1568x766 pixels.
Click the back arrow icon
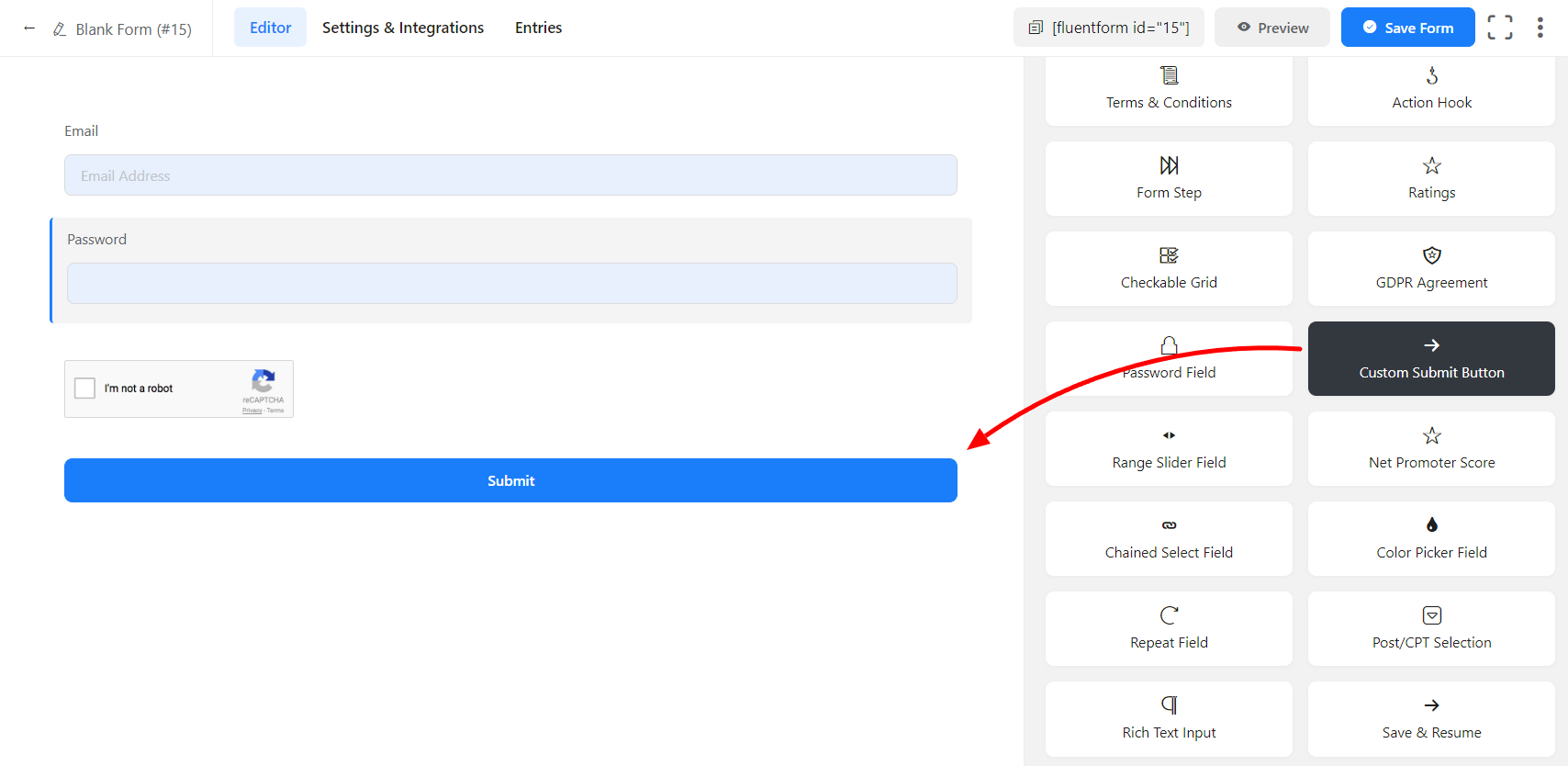point(29,28)
